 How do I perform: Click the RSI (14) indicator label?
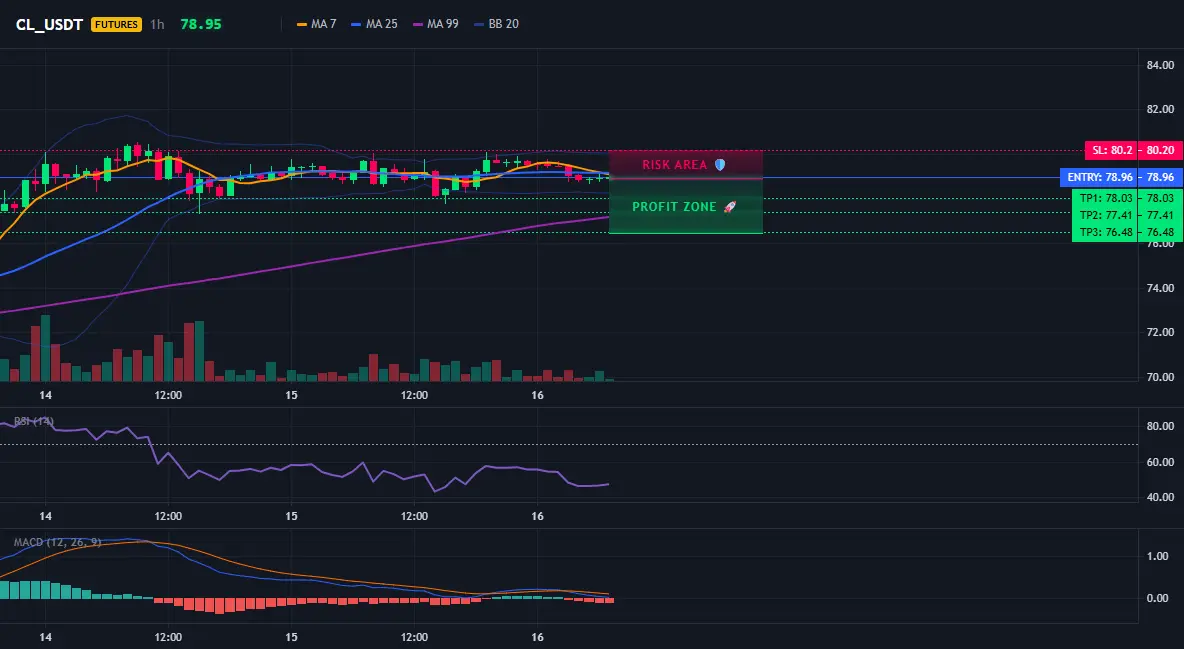(33, 421)
